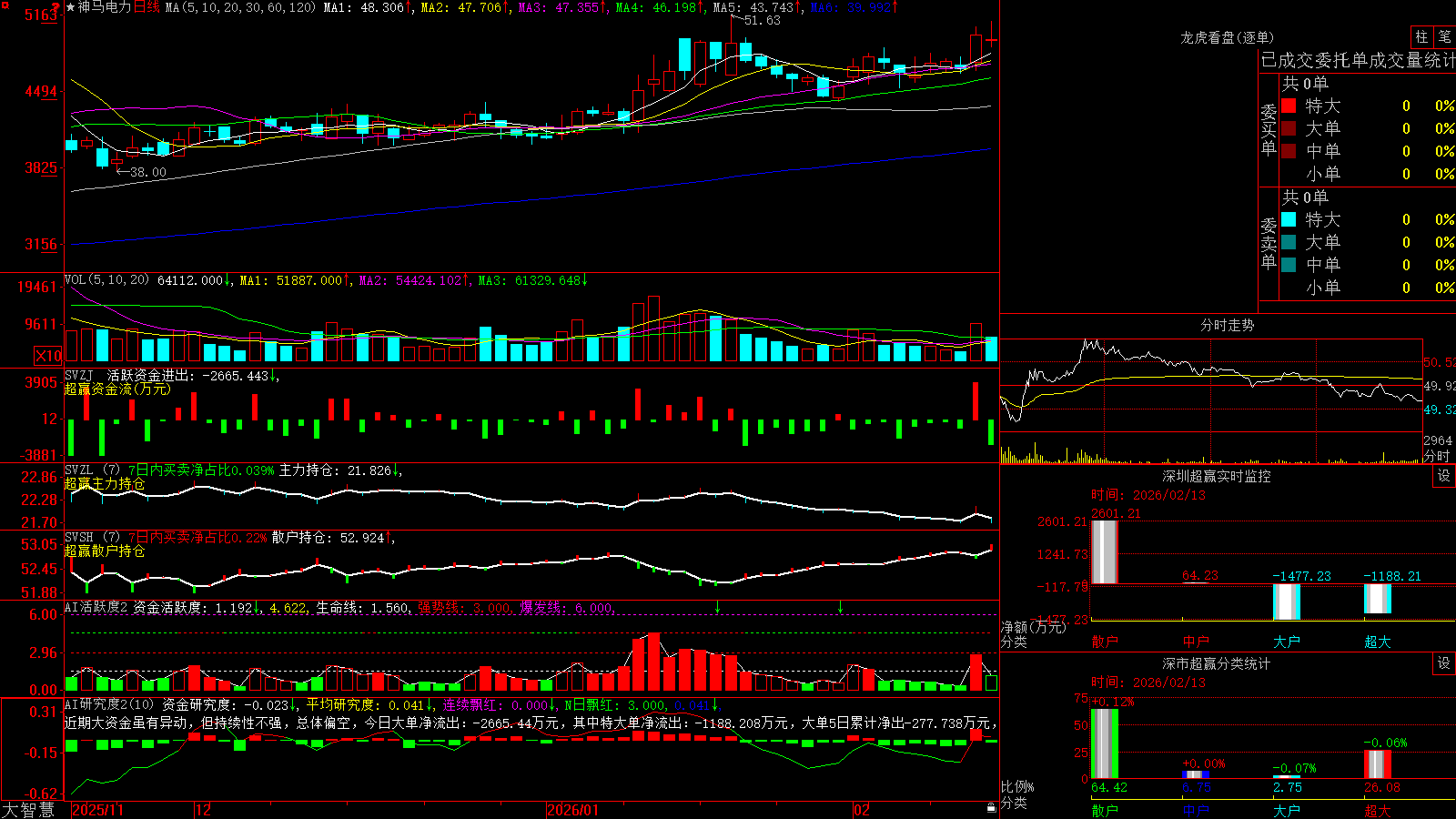Screen dimensions: 1456x819
Task: Click the first green down-arrow marker above AI活跃度 chart
Action: pos(717,607)
